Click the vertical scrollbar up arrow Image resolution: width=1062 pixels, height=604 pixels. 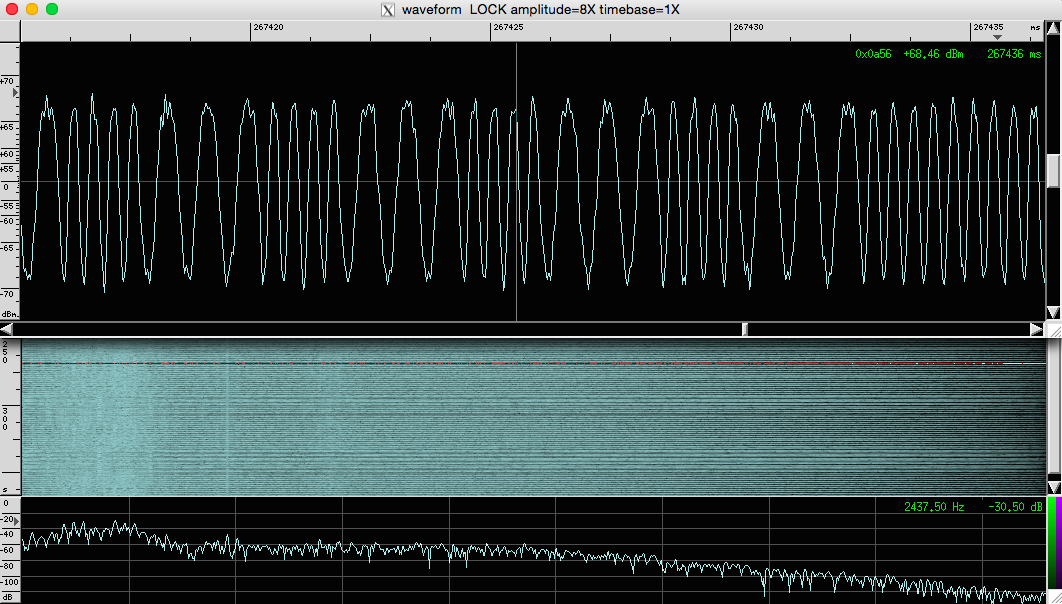click(x=1053, y=30)
